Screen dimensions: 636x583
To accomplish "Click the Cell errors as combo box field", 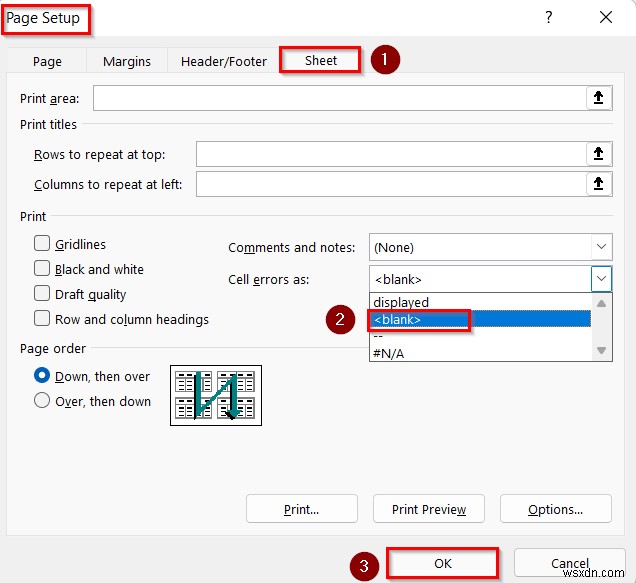I will (x=480, y=279).
